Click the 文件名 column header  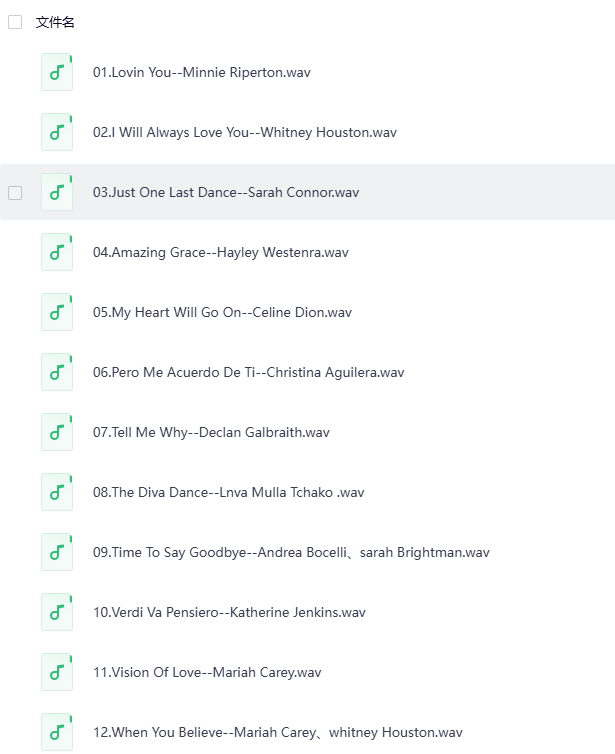(x=55, y=22)
